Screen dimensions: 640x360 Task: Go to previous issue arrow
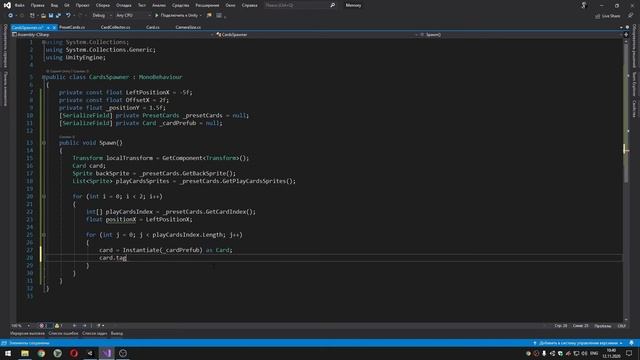pos(74,326)
